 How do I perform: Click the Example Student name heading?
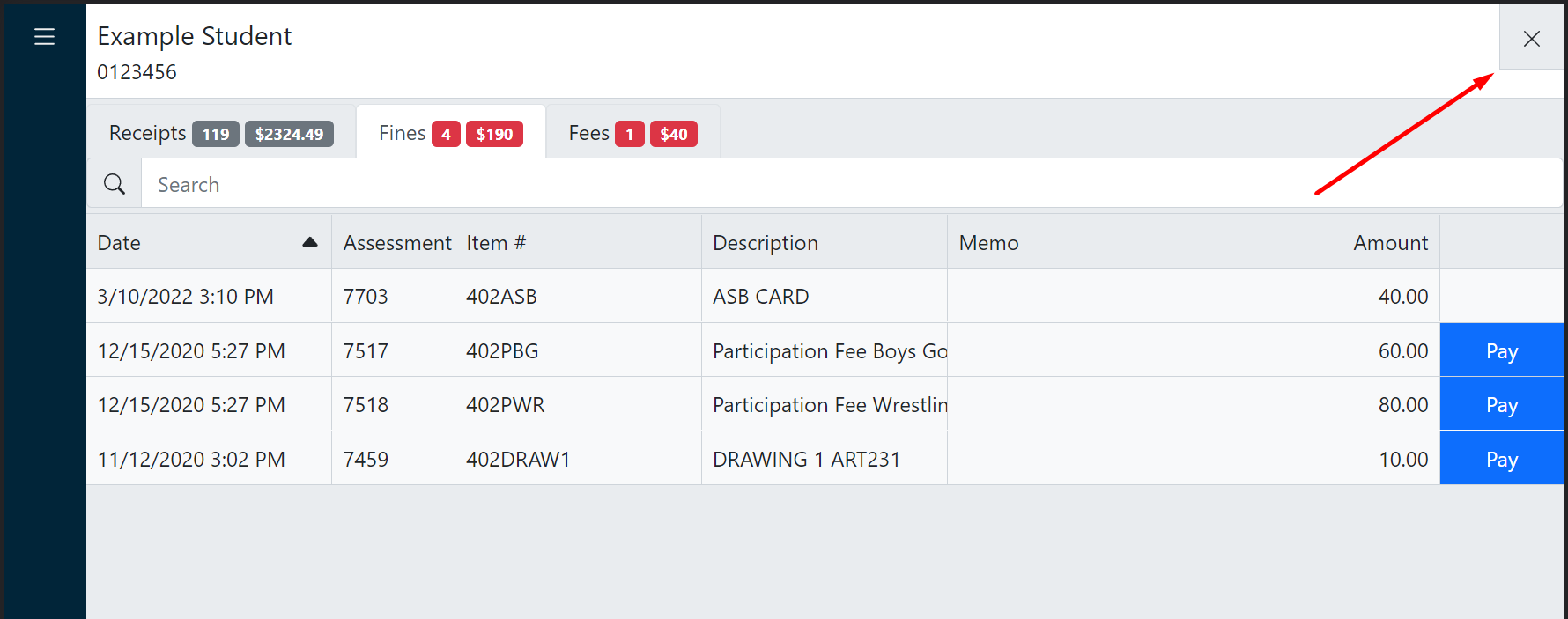coord(194,36)
